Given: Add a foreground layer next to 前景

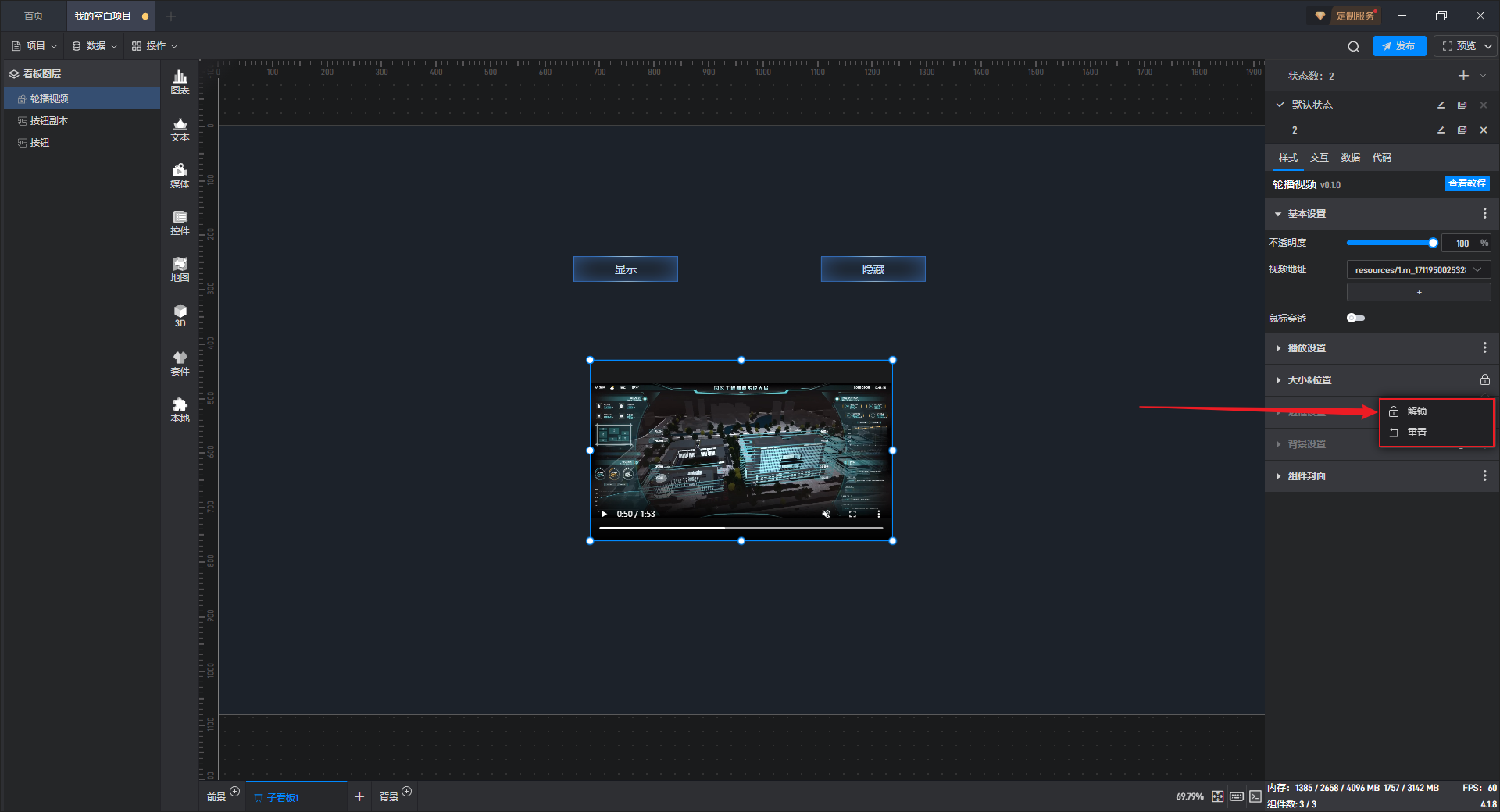Looking at the screenshot, I should pos(235,792).
